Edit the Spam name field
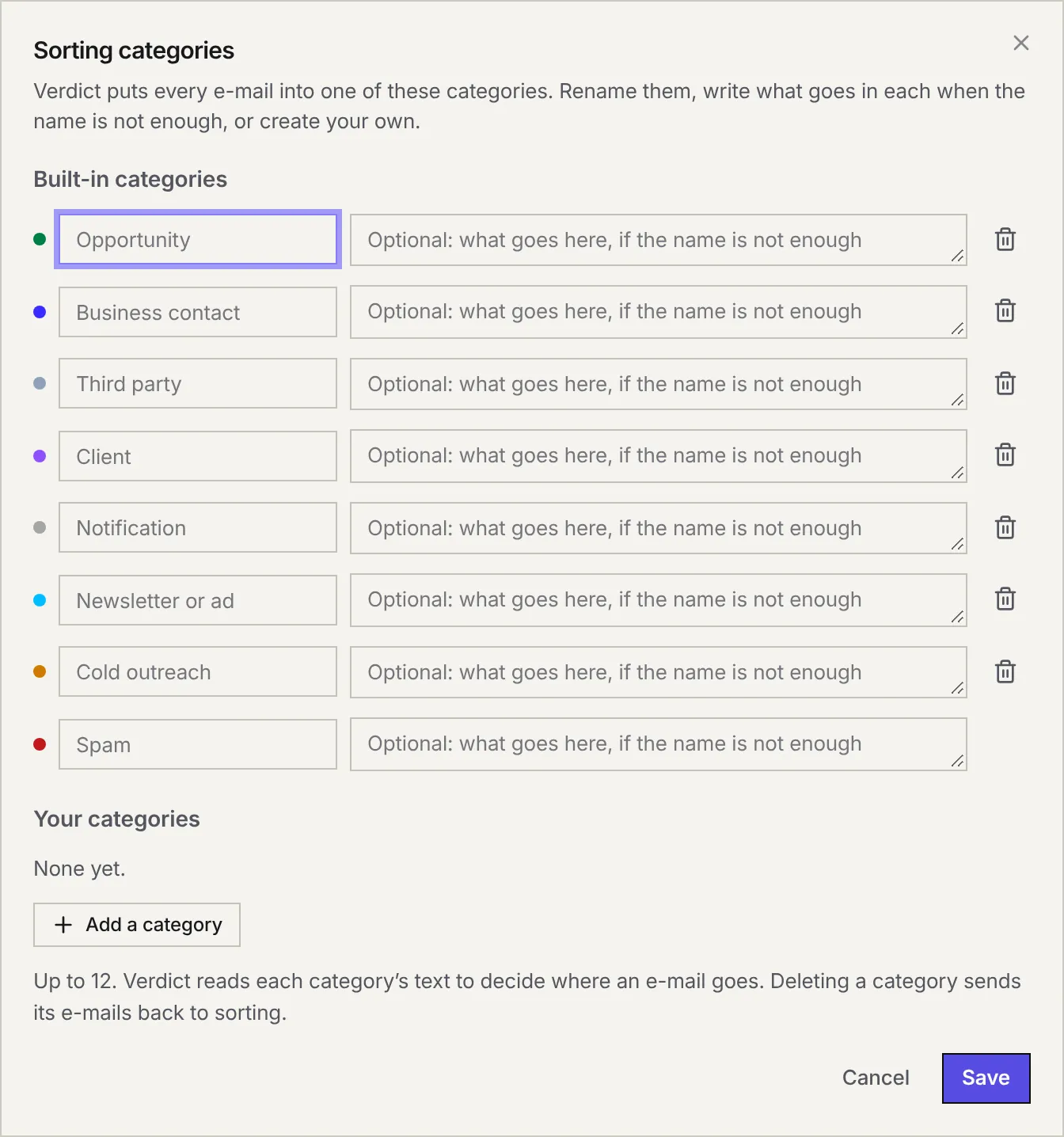 [x=198, y=744]
